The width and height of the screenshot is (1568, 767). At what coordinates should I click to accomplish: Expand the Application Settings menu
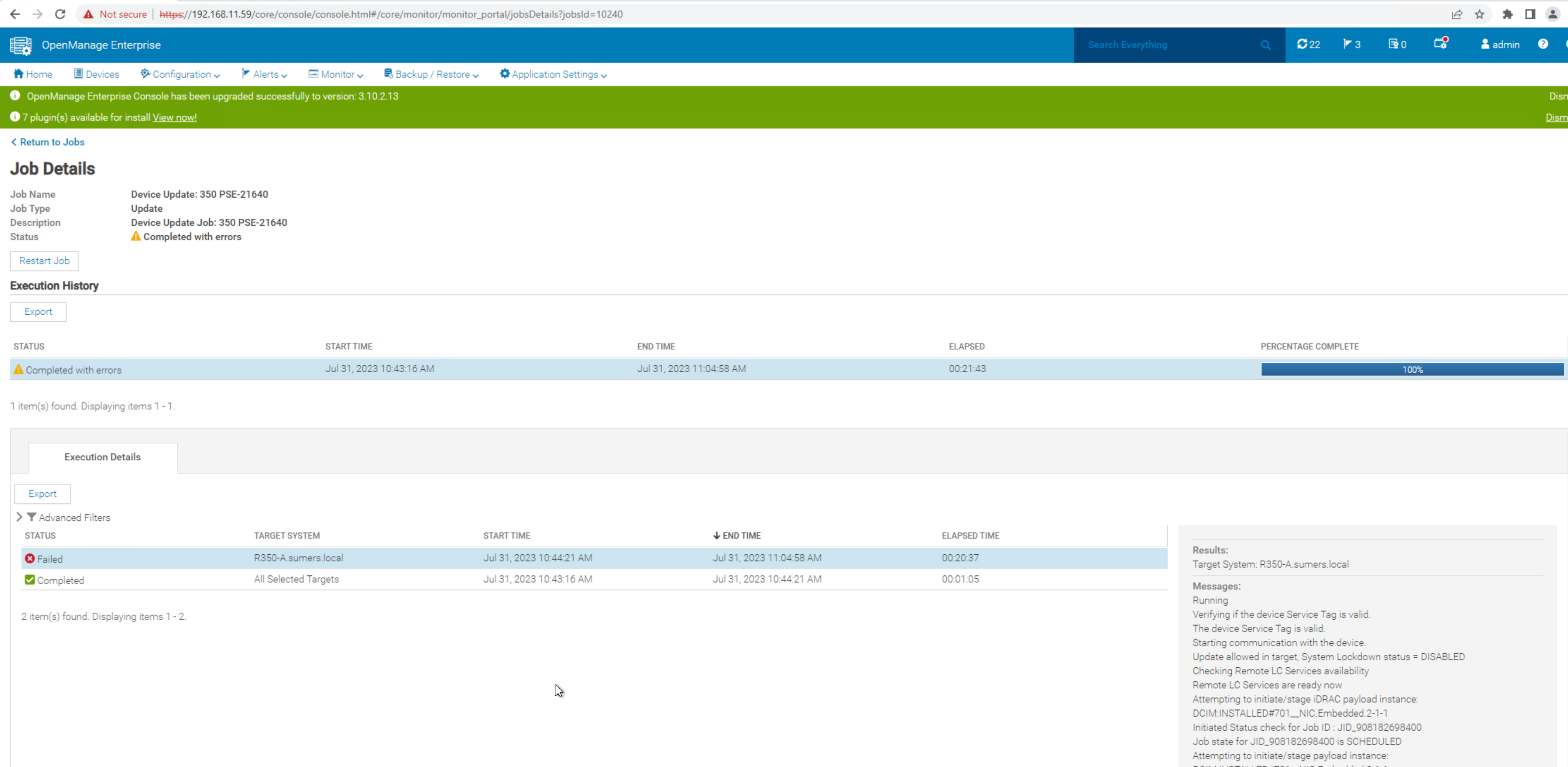pos(553,74)
